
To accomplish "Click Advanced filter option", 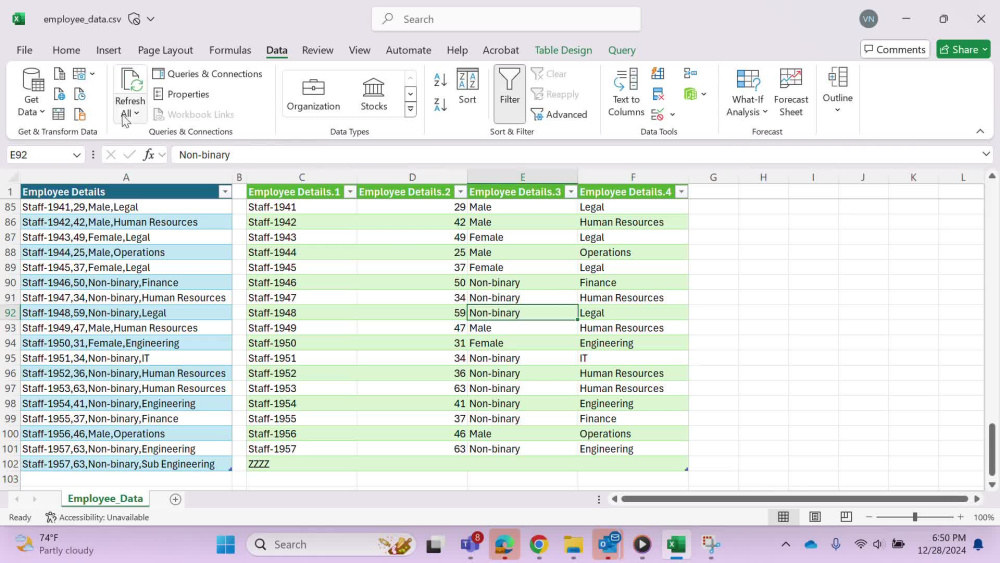I will tap(559, 115).
